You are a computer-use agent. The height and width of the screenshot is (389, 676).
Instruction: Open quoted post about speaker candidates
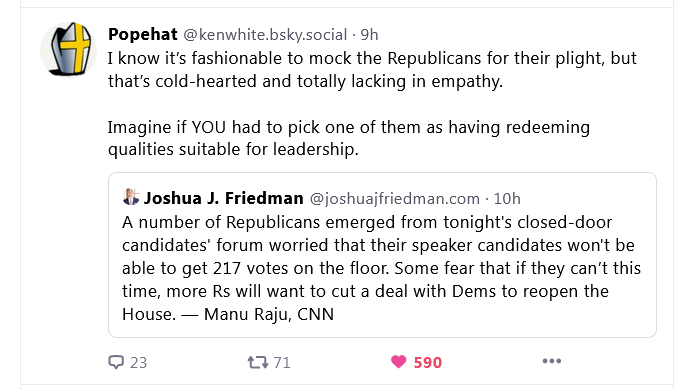382,255
